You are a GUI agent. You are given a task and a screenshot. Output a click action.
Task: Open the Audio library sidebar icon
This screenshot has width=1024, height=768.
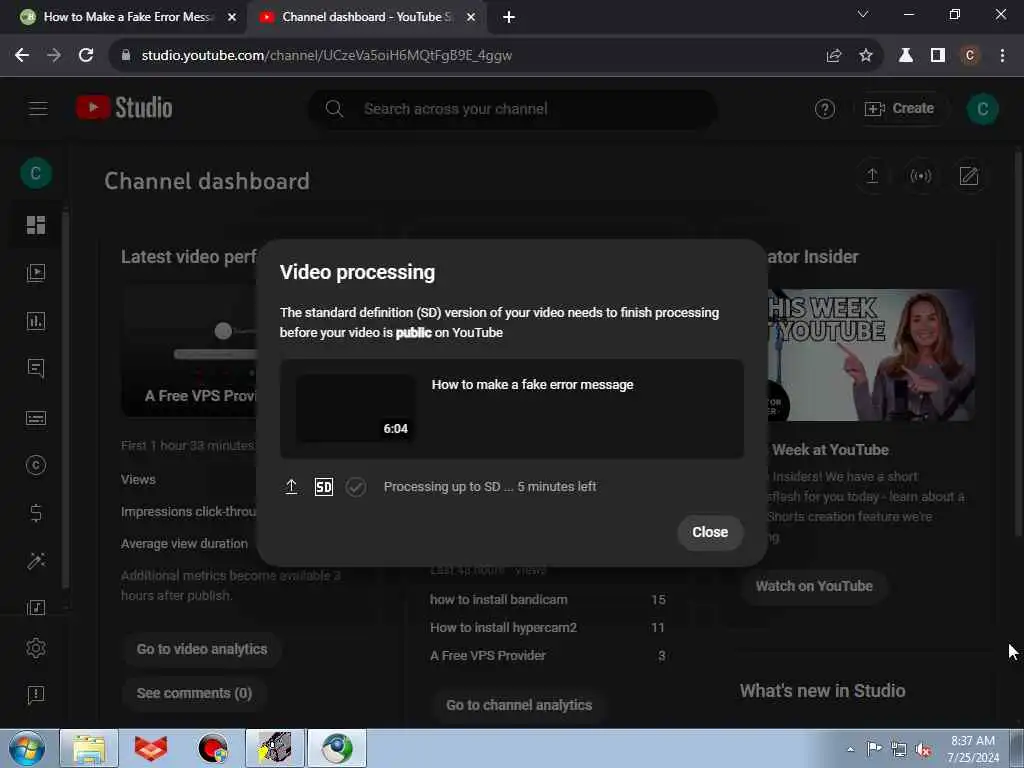click(36, 607)
